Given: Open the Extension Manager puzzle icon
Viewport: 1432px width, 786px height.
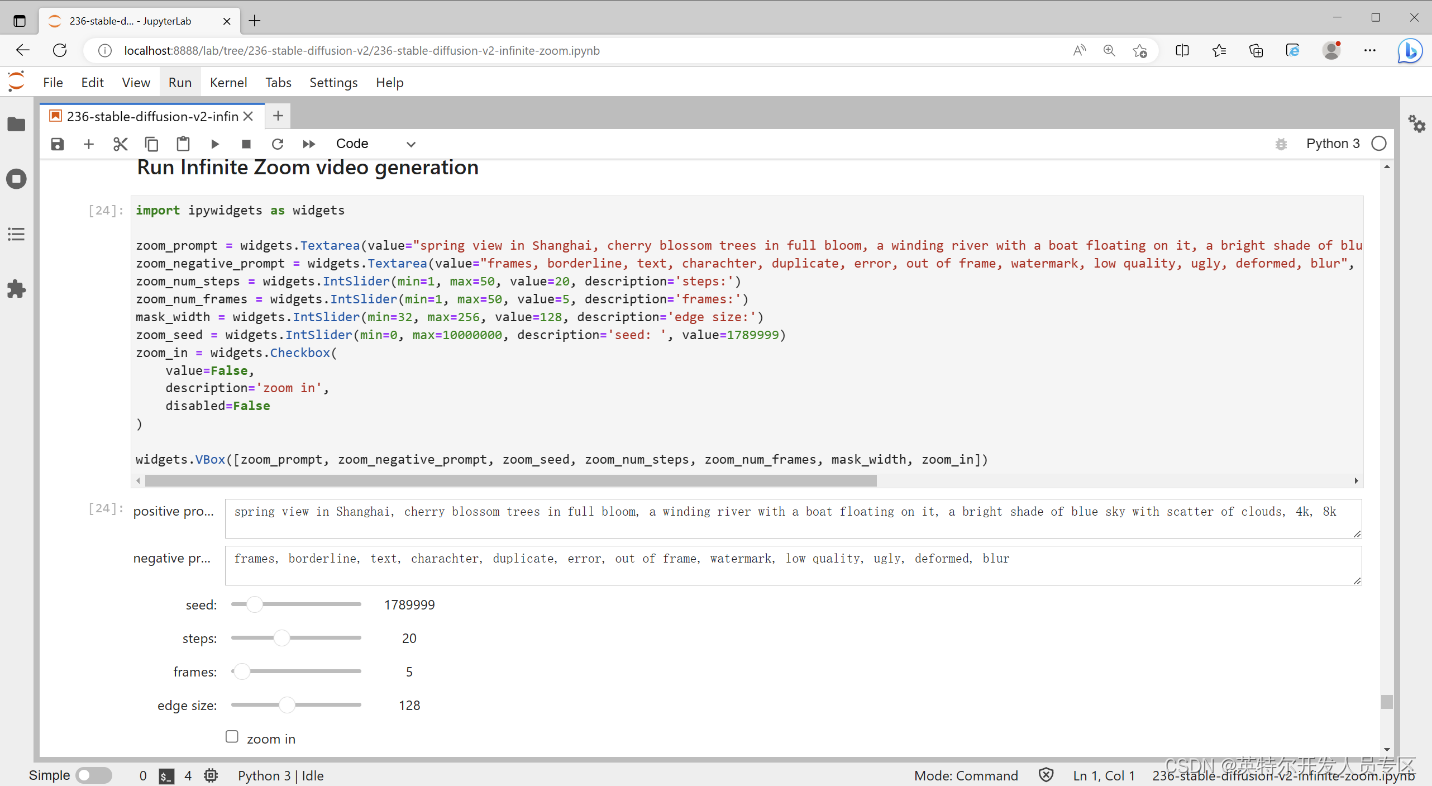Looking at the screenshot, I should pos(16,289).
